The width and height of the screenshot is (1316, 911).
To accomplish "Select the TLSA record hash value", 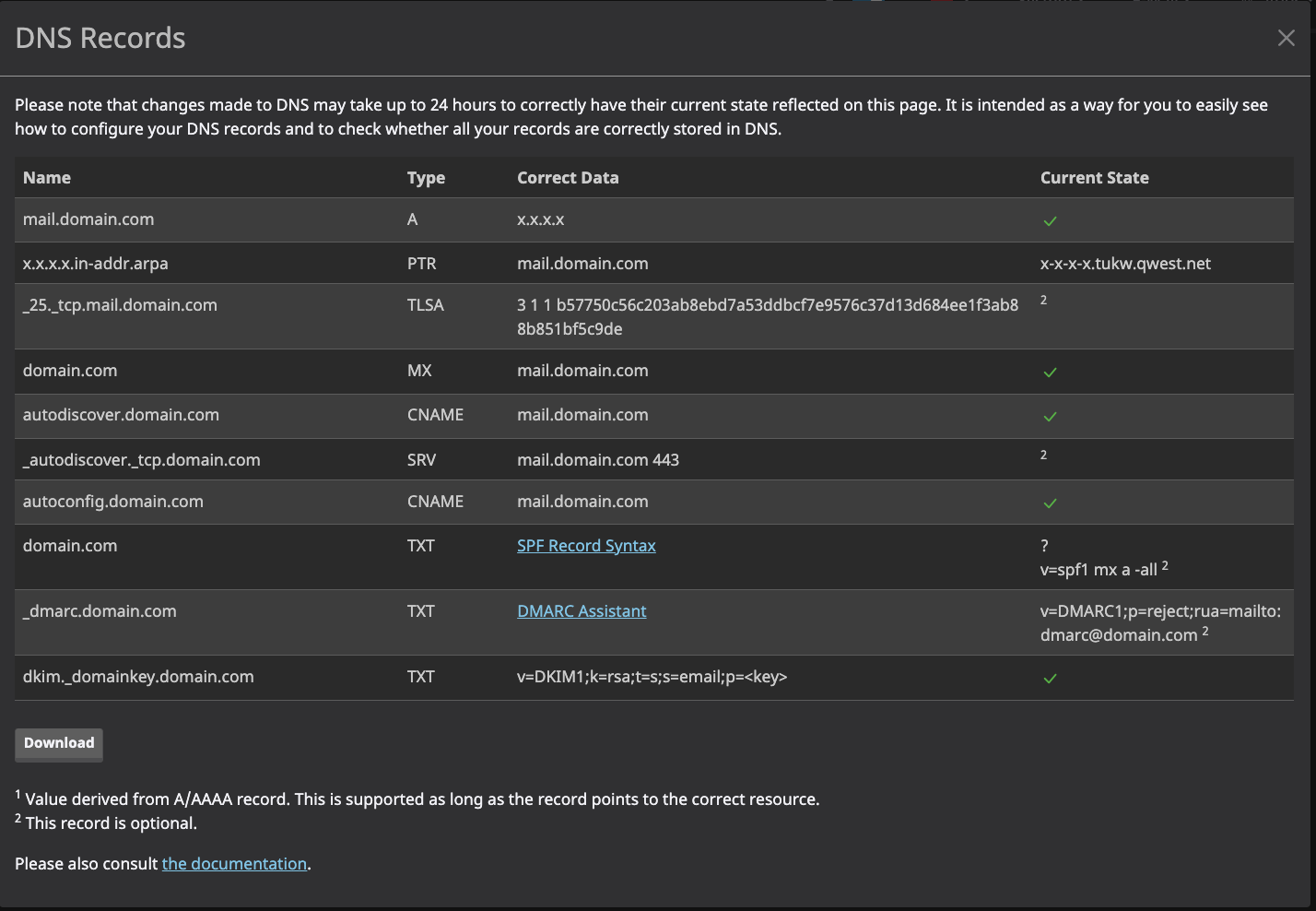I will pyautogui.click(x=767, y=316).
